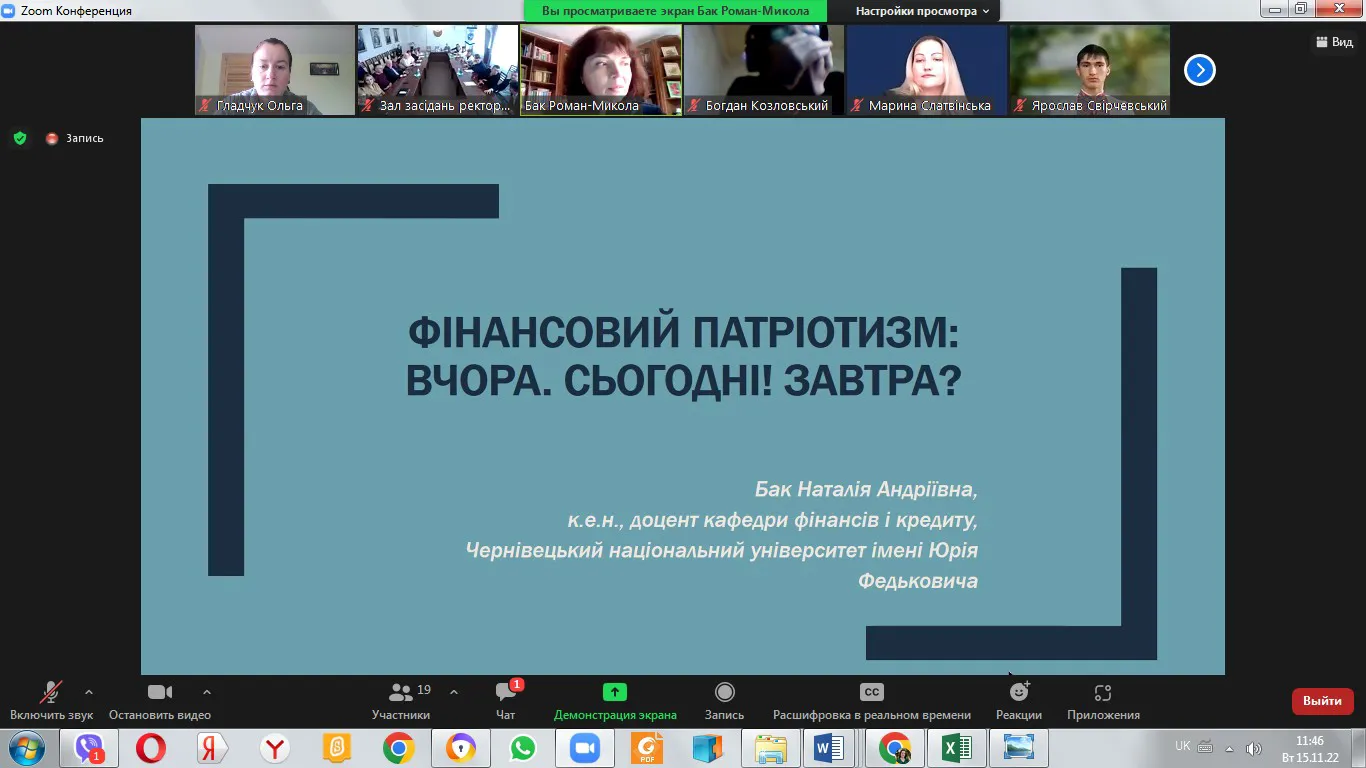Open first Google Chrome taskbar icon
The height and width of the screenshot is (768, 1366).
click(x=399, y=748)
